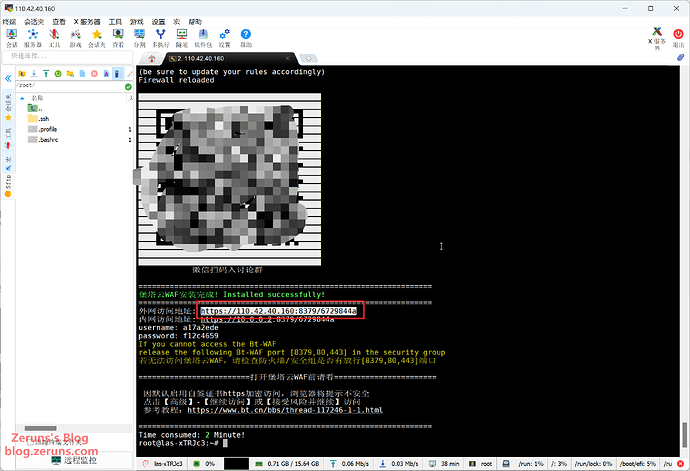The height and width of the screenshot is (471, 690).
Task: Open the X服务器 menu
Action: click(x=87, y=22)
